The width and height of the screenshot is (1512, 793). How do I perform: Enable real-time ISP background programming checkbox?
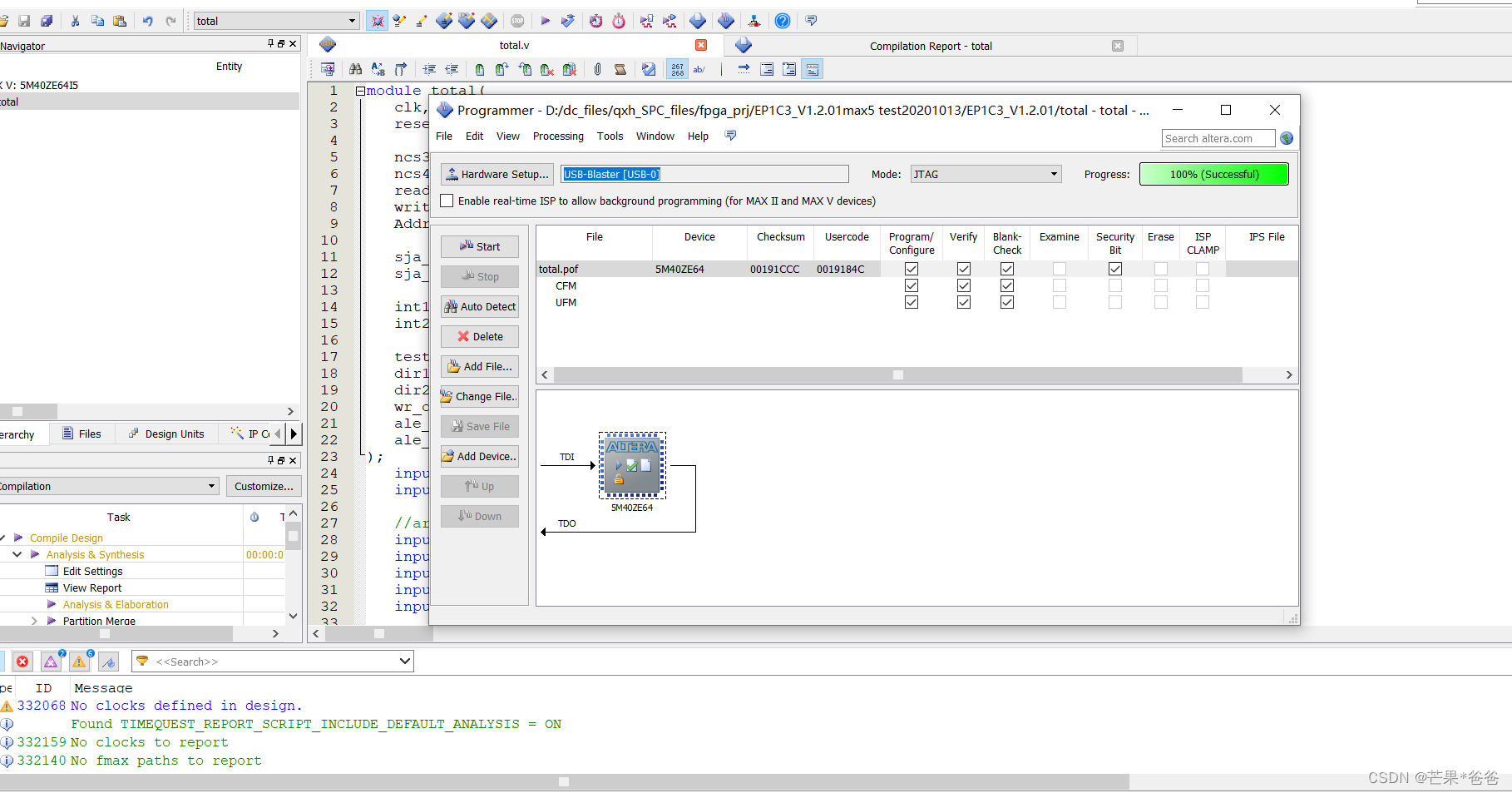447,201
